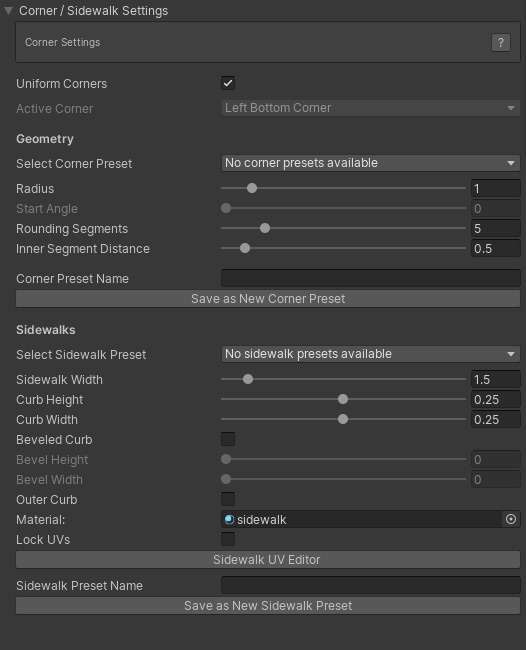Image resolution: width=526 pixels, height=650 pixels.
Task: Open the Select Corner Preset dropdown
Action: coord(371,163)
